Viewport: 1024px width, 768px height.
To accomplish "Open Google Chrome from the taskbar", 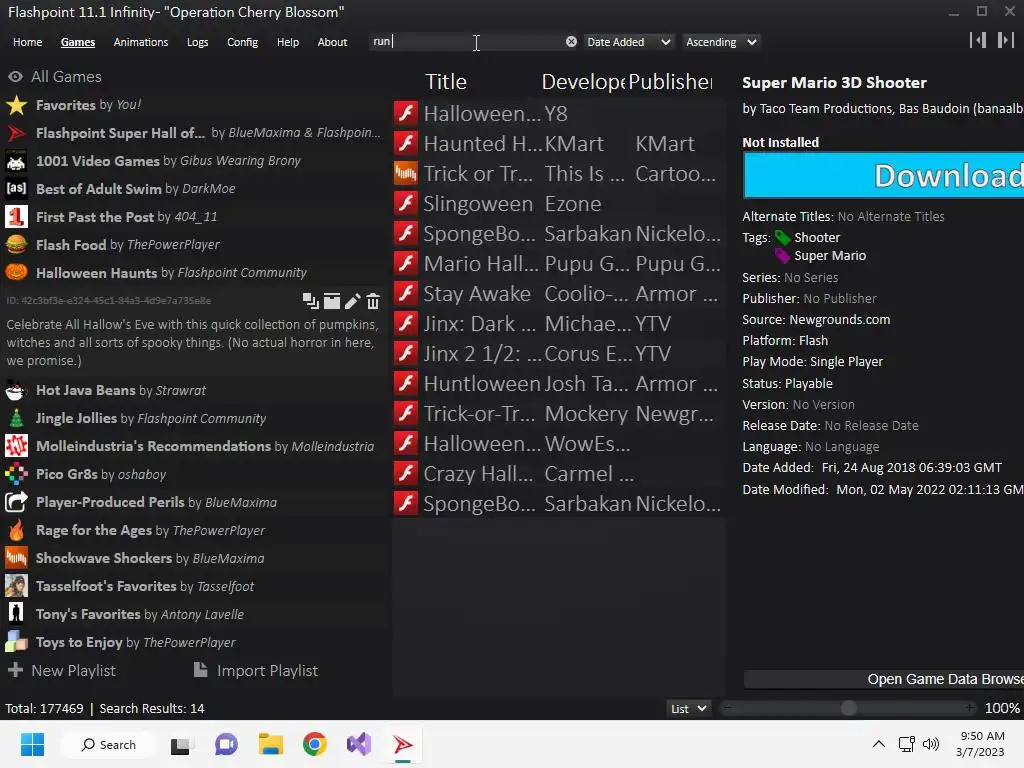I will (315, 744).
